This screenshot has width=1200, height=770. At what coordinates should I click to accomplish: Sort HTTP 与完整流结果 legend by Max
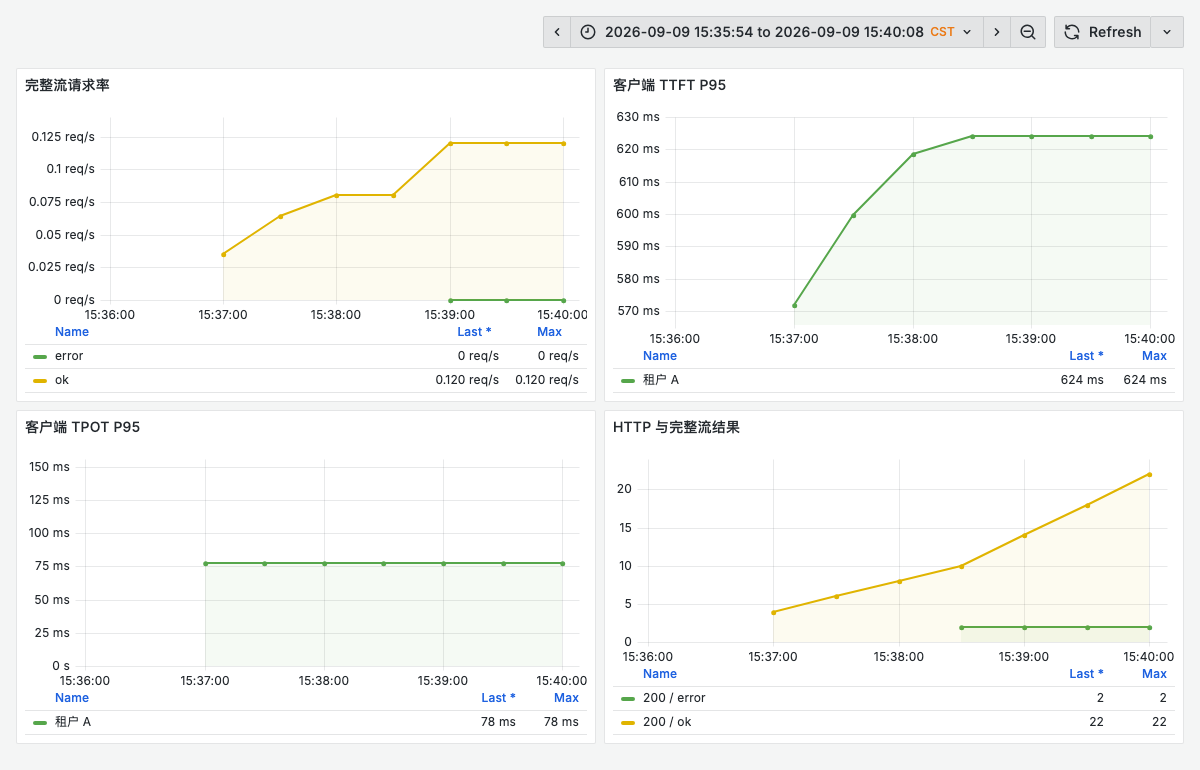1154,674
